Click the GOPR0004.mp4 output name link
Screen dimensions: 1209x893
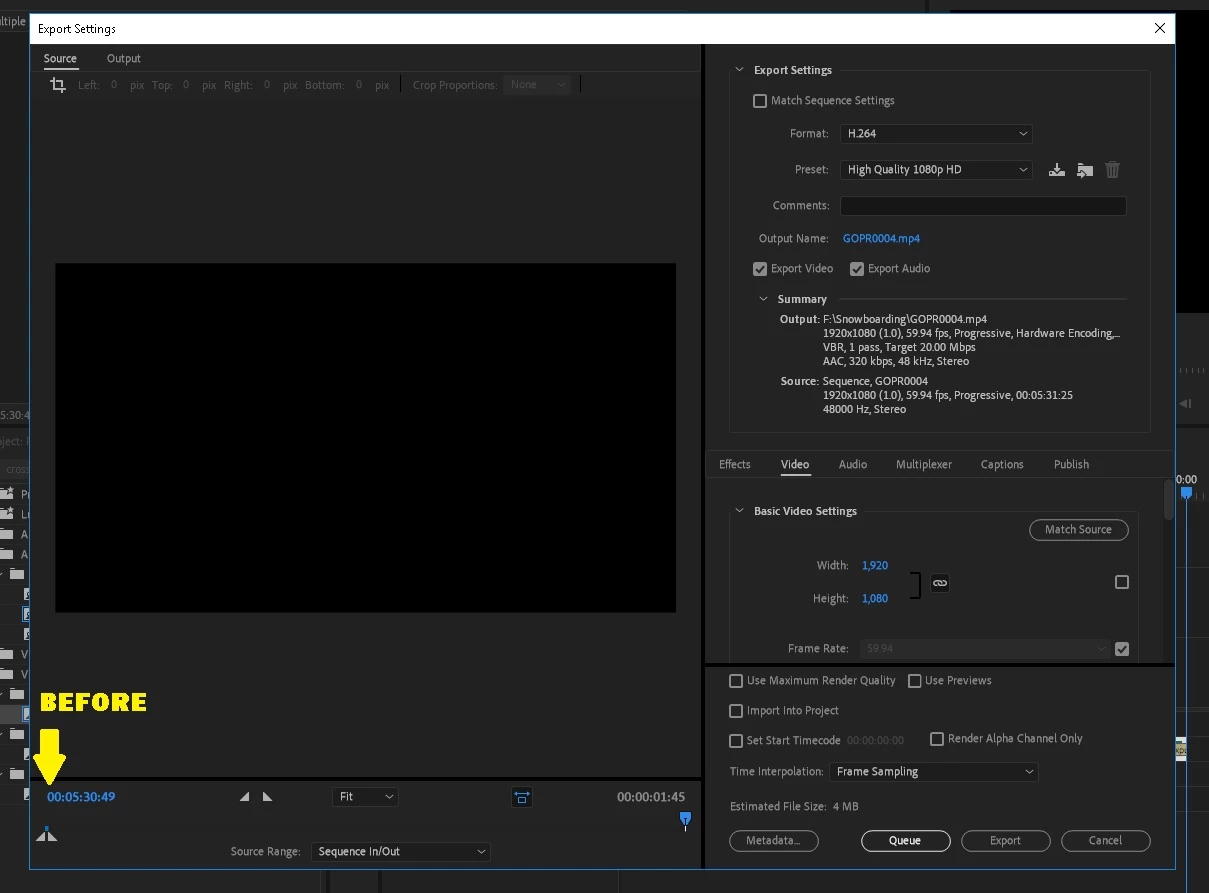pyautogui.click(x=881, y=239)
